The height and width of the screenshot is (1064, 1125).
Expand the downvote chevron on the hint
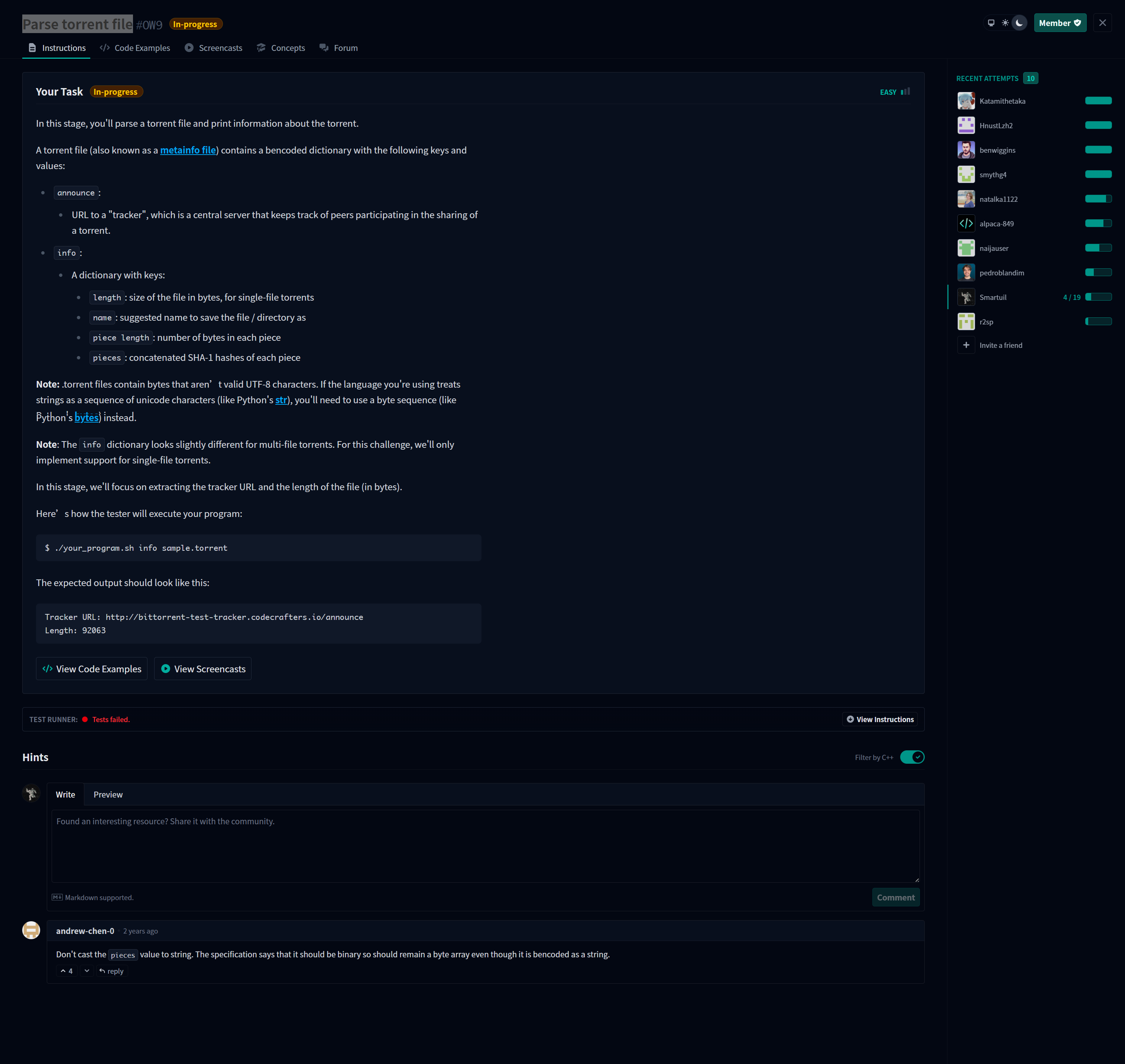point(87,971)
